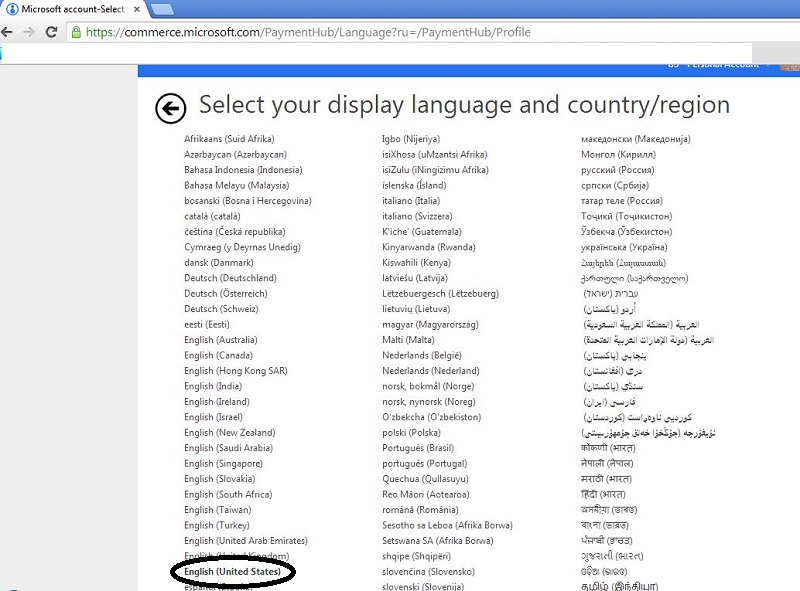Choose norsk, bokmål (Norge)
Viewport: 800px width, 591px height.
[x=428, y=386]
